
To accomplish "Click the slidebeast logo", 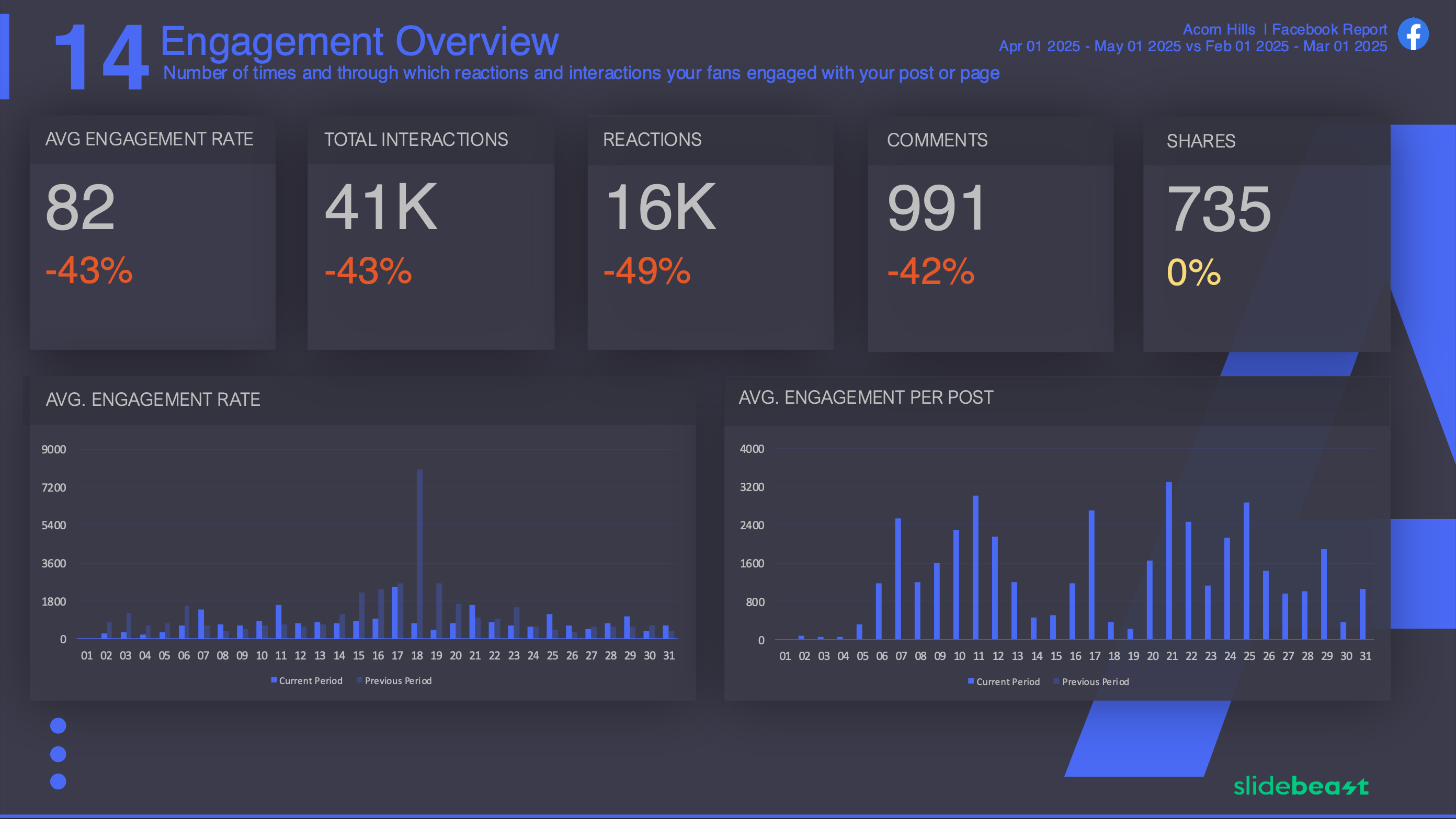I will (x=1301, y=786).
